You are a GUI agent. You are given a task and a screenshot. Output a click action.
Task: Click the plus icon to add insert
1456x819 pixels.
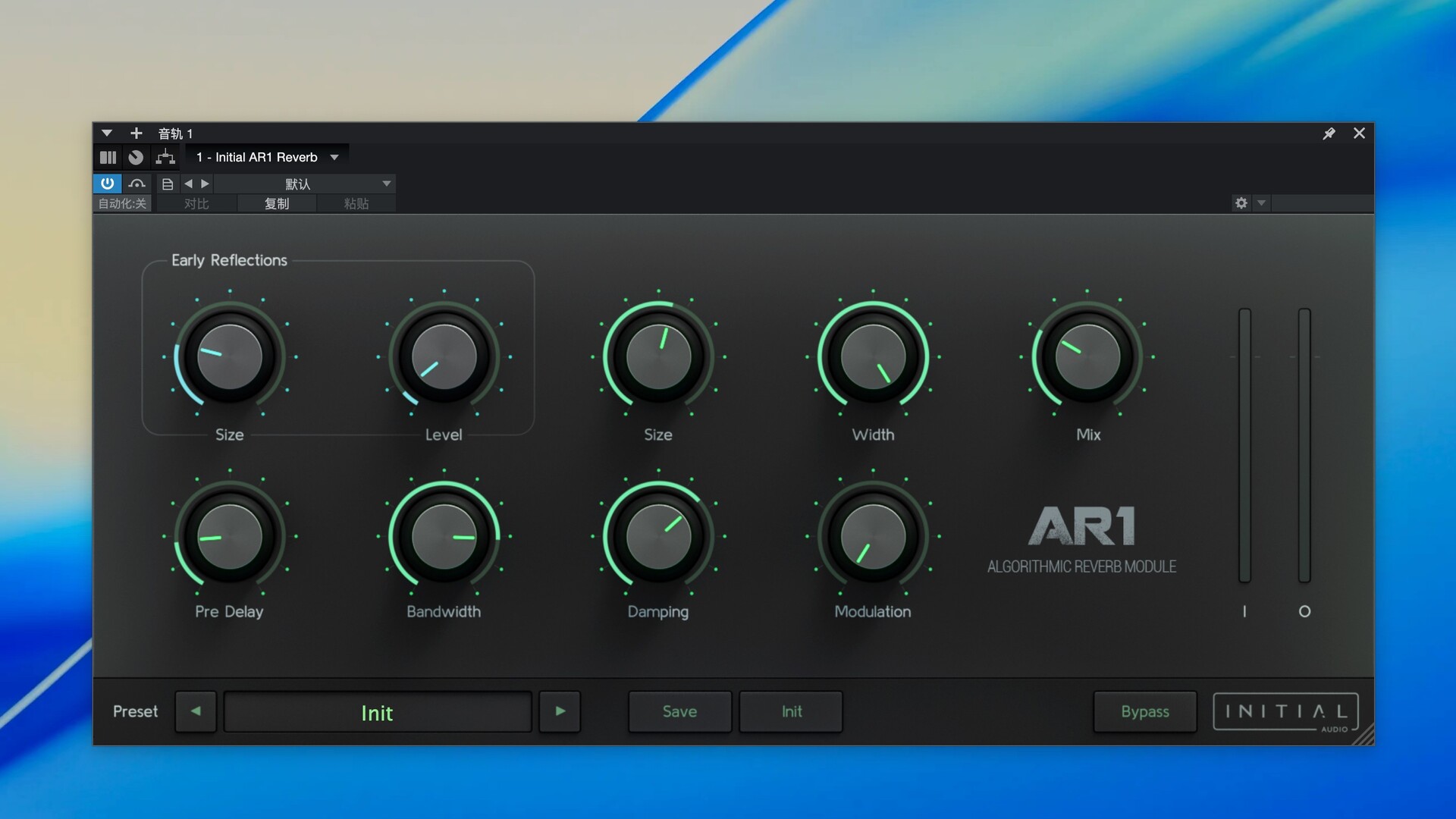(136, 133)
